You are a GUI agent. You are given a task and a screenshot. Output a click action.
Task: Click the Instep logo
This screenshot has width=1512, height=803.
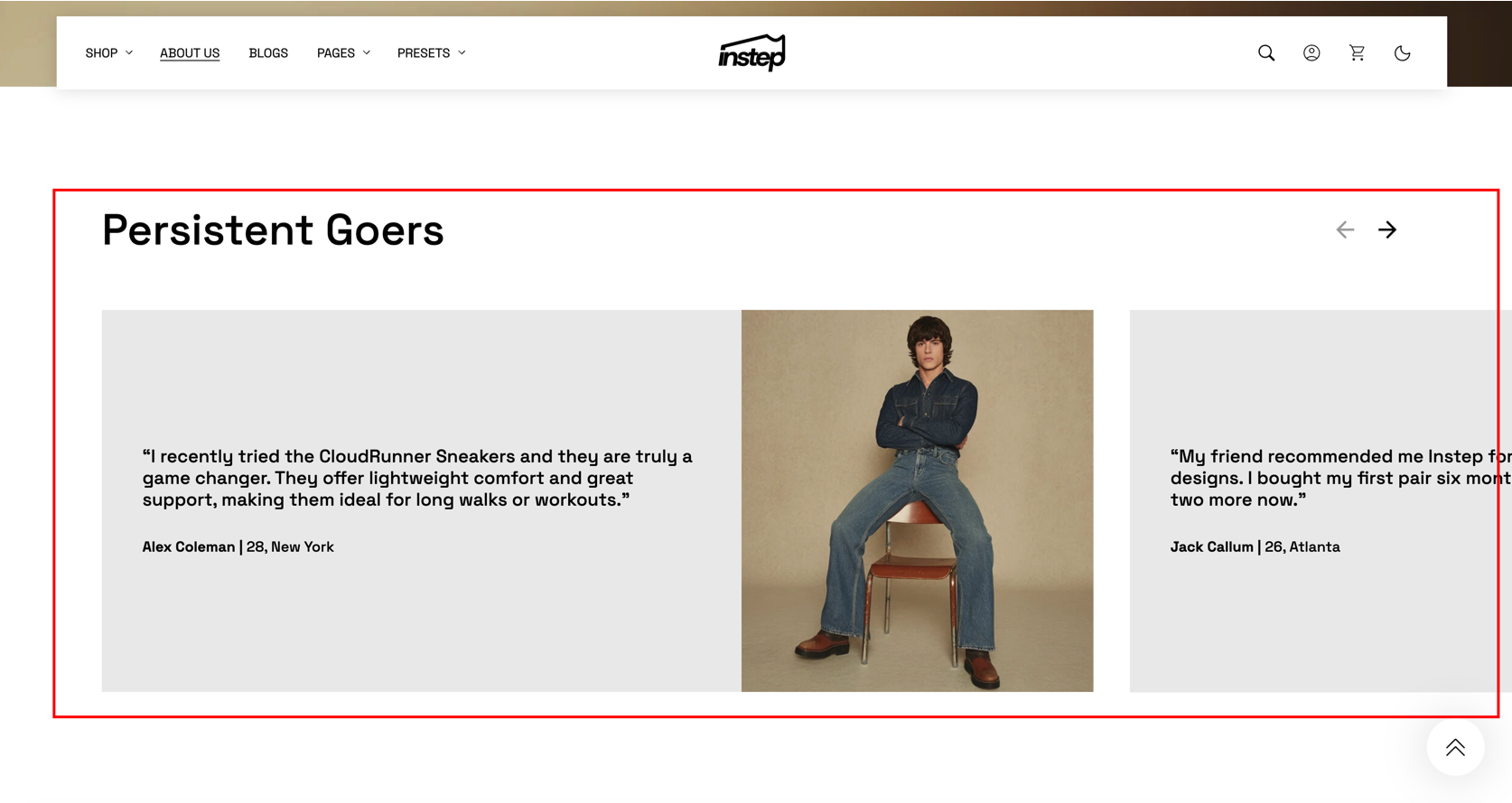[751, 52]
